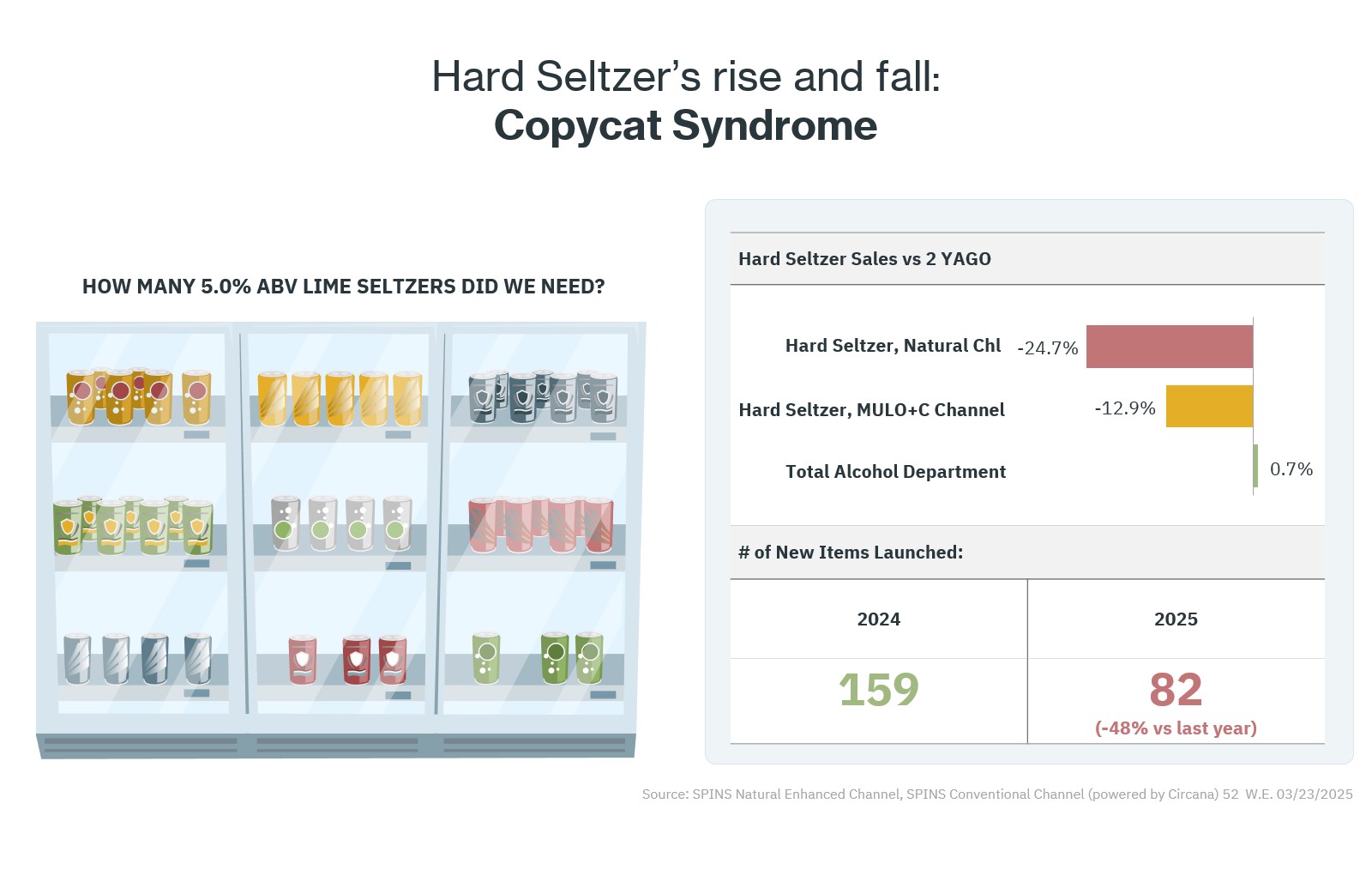1372x882 pixels.
Task: Select the green shield-labeled cans
Action: [x=133, y=524]
